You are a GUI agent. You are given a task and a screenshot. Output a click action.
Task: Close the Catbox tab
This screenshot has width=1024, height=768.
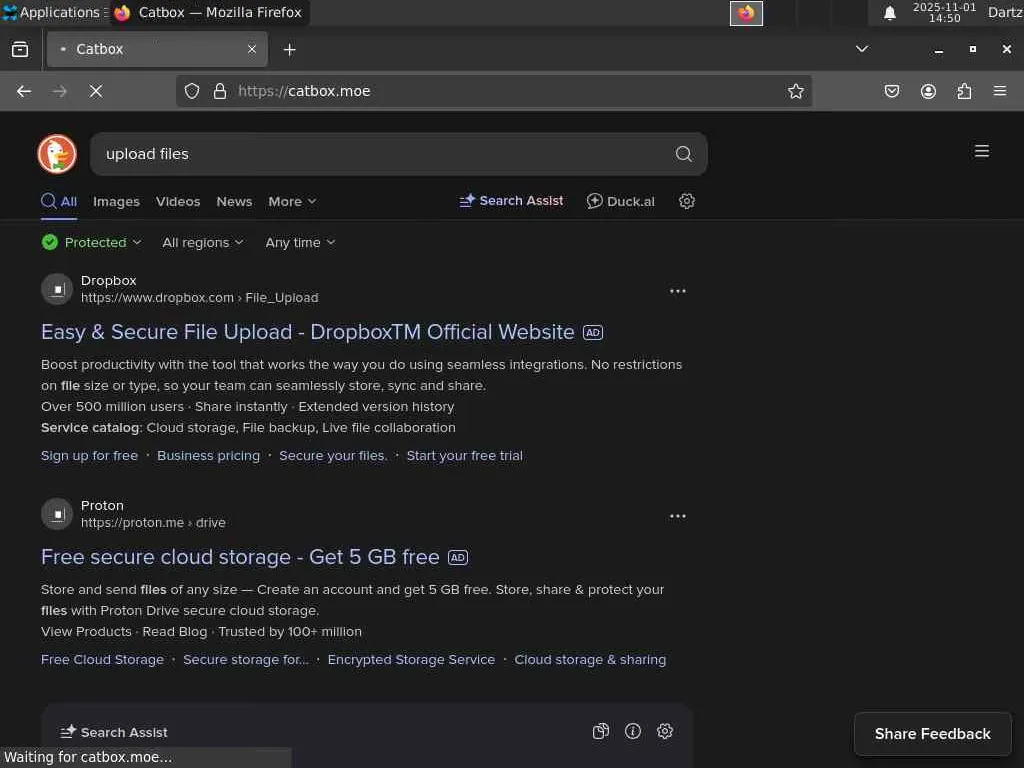pyautogui.click(x=252, y=49)
